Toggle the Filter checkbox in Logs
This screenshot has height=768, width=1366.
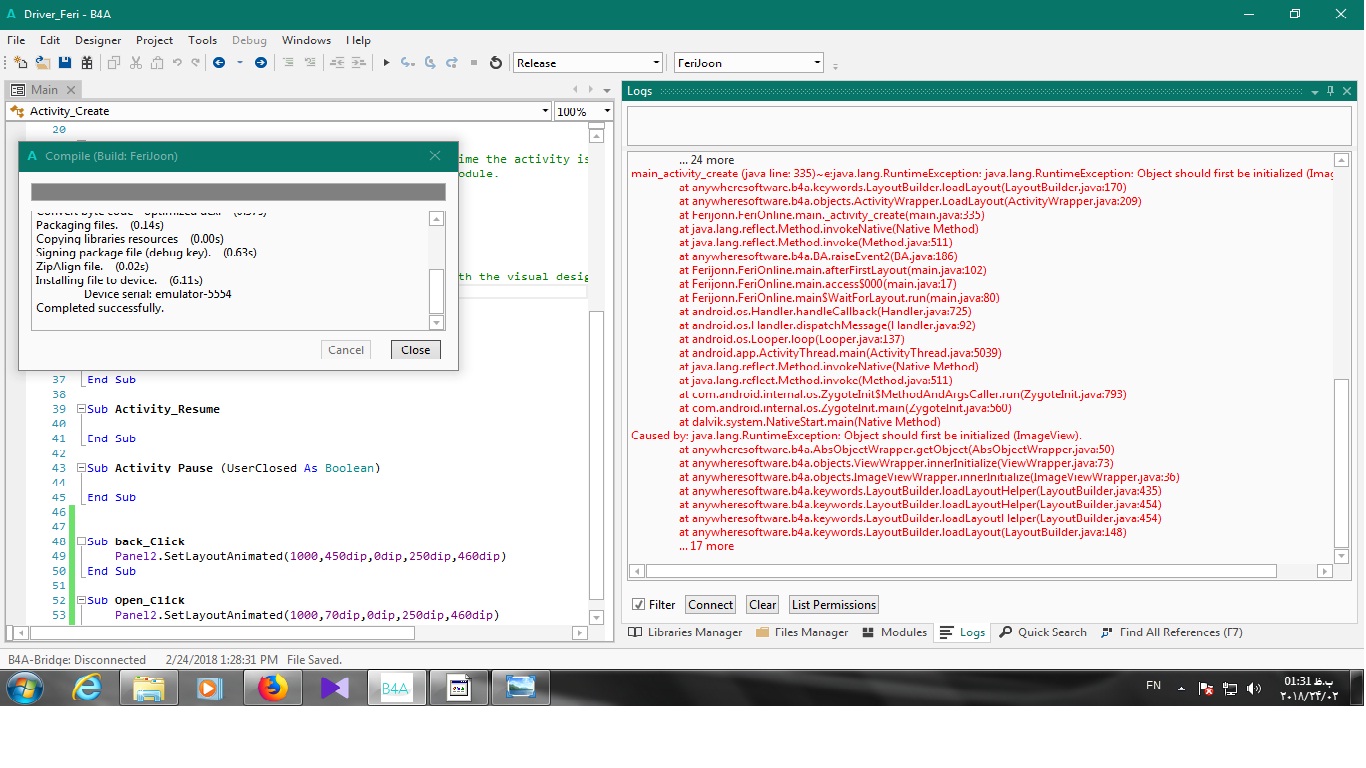point(638,605)
